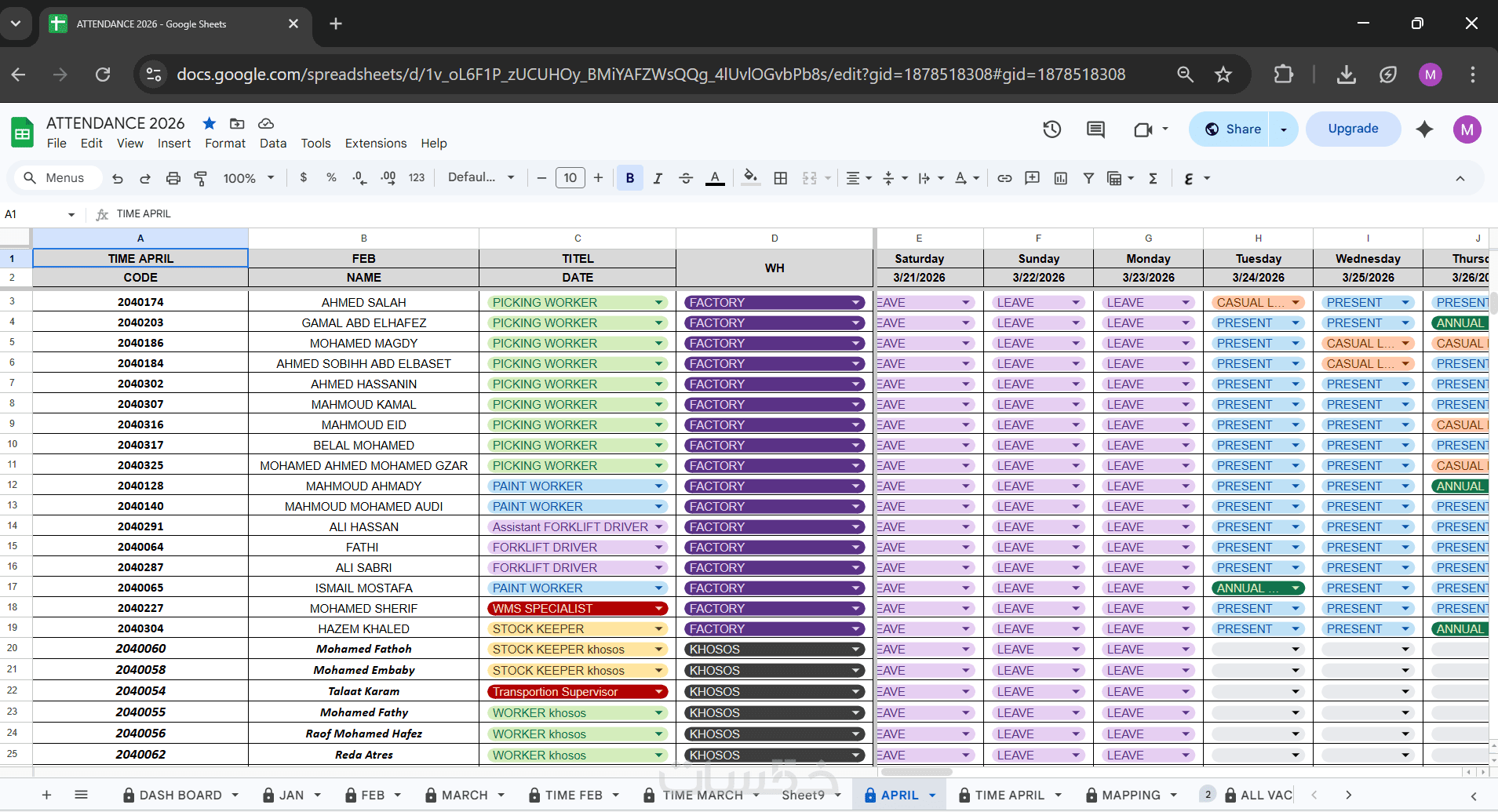The width and height of the screenshot is (1498, 812).
Task: Click the font size input field
Action: tap(570, 178)
